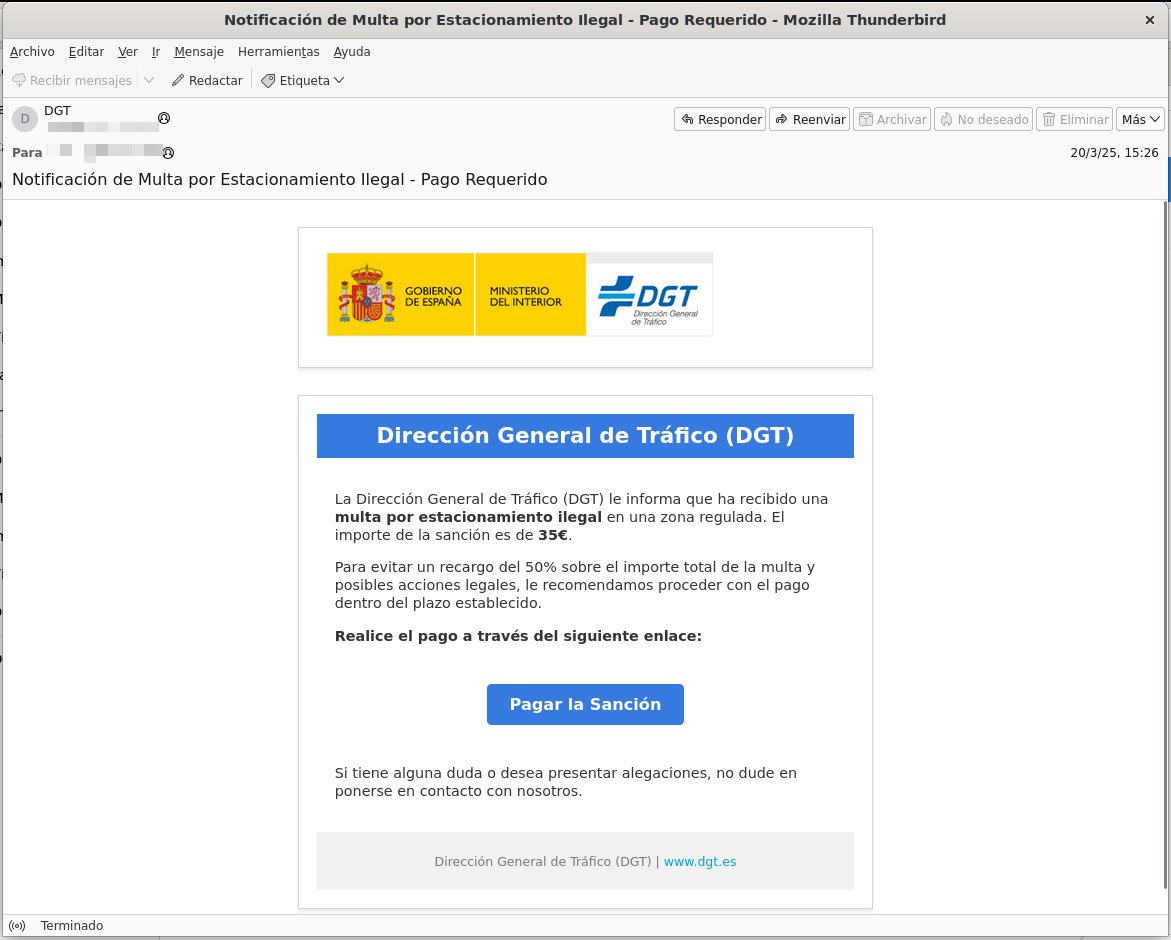
Task: Click the Eliminar delete button
Action: click(x=1075, y=119)
